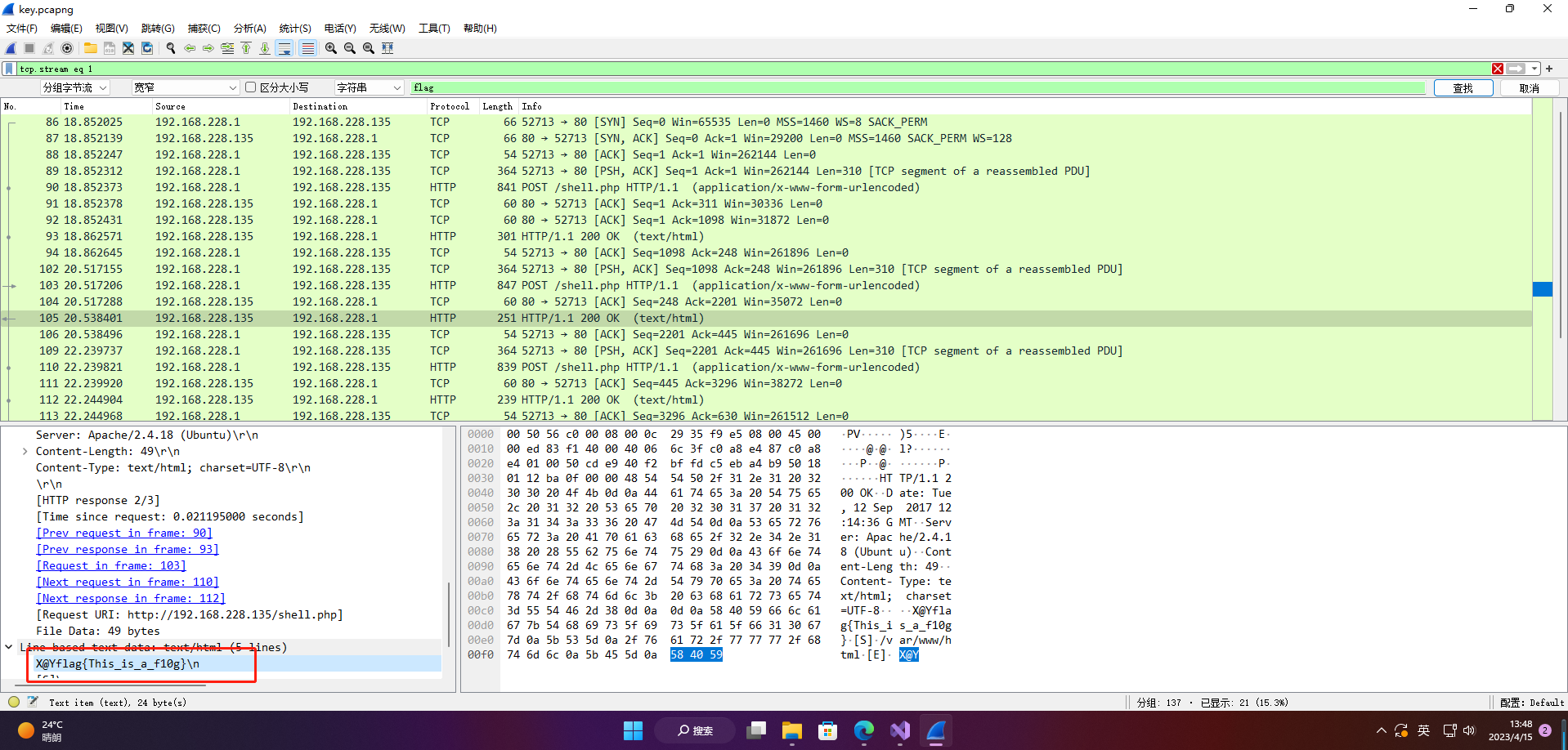Follow Prev request in frame: 90 link
This screenshot has height=750, width=1568.
point(124,533)
